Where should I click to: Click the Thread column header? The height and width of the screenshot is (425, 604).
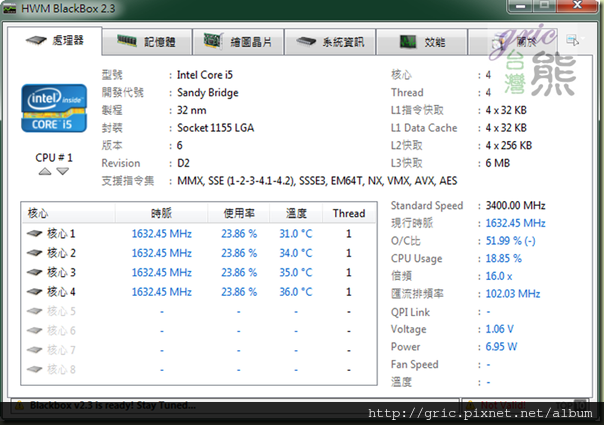[349, 213]
